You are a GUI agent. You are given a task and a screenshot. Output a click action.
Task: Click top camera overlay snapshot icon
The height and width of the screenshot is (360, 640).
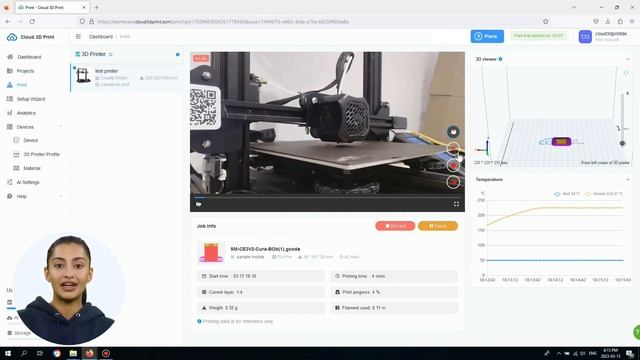pos(453,131)
